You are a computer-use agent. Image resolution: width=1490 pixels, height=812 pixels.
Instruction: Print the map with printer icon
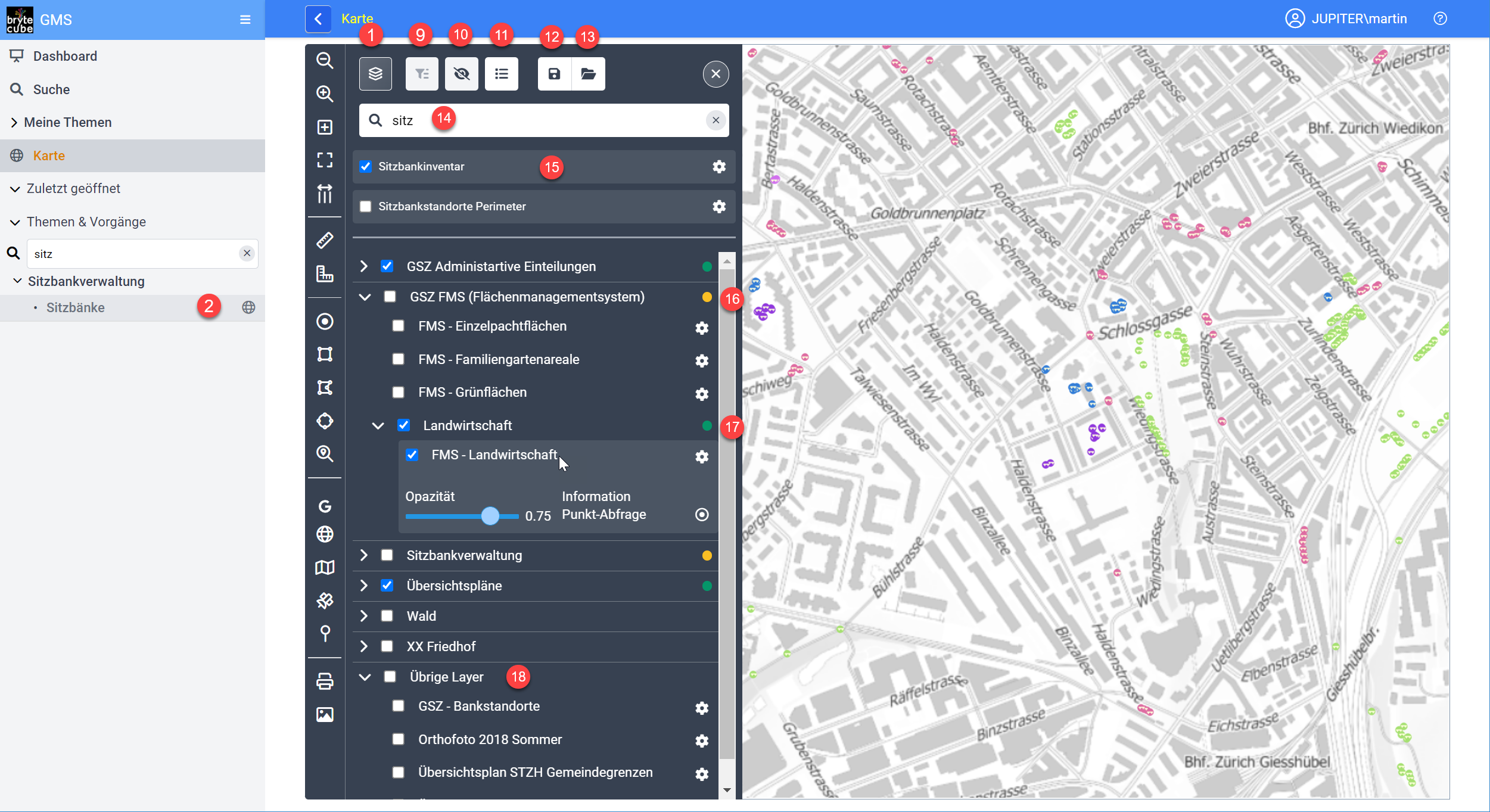[x=325, y=682]
